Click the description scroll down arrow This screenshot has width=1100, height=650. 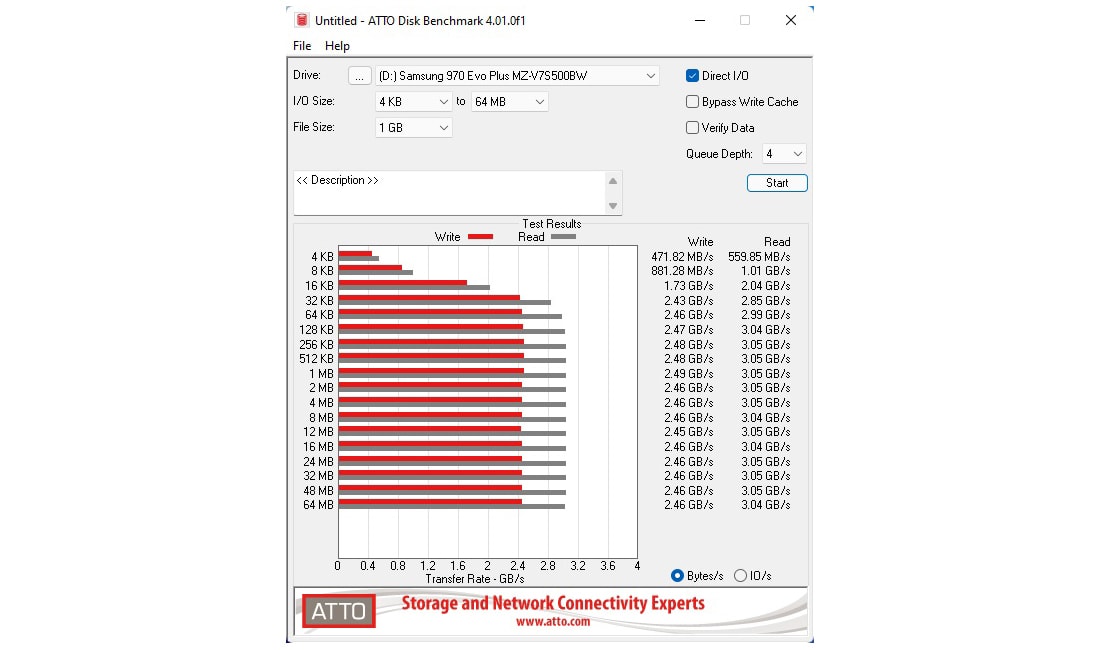(613, 206)
